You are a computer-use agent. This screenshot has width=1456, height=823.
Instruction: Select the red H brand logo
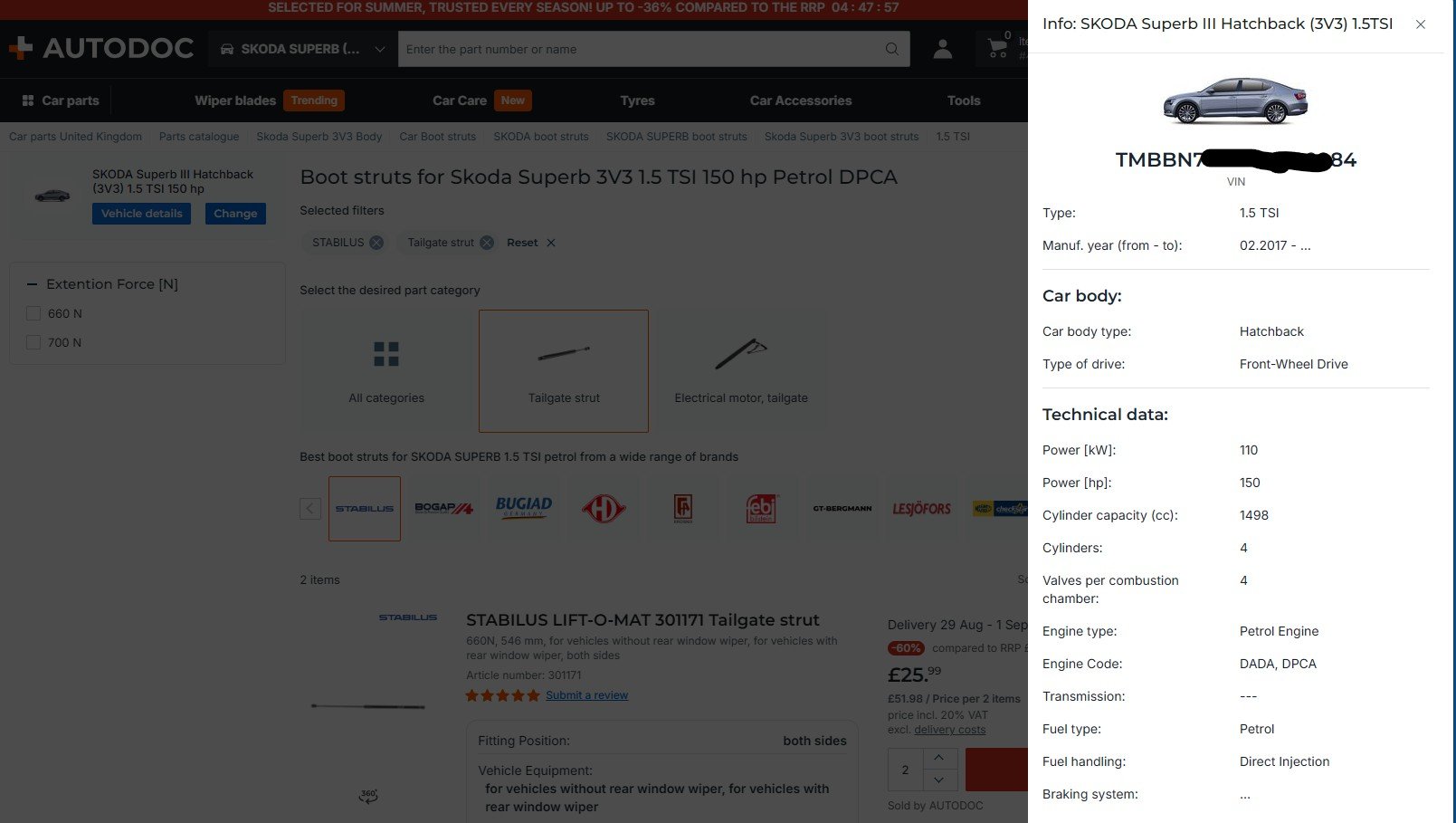coord(604,509)
